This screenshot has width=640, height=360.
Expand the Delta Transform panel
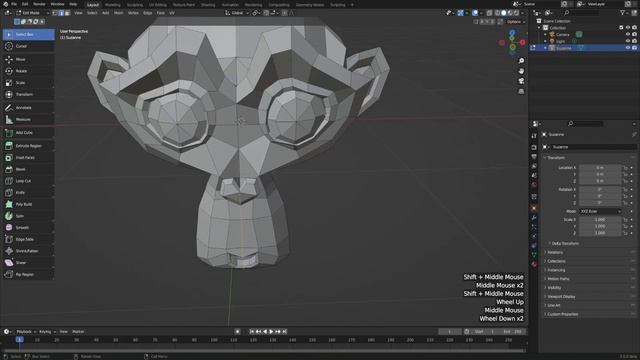coord(564,244)
